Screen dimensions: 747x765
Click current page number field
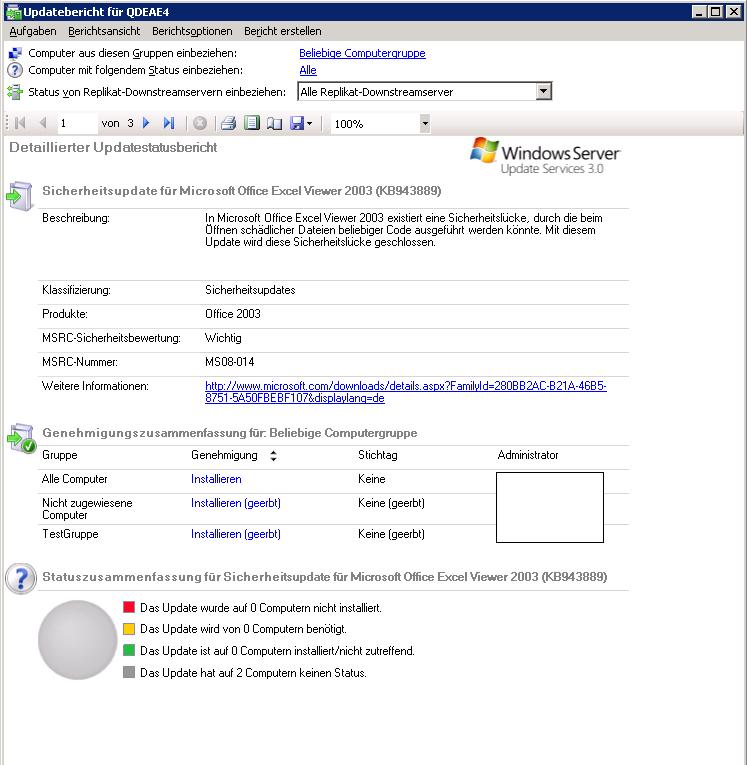coord(77,123)
